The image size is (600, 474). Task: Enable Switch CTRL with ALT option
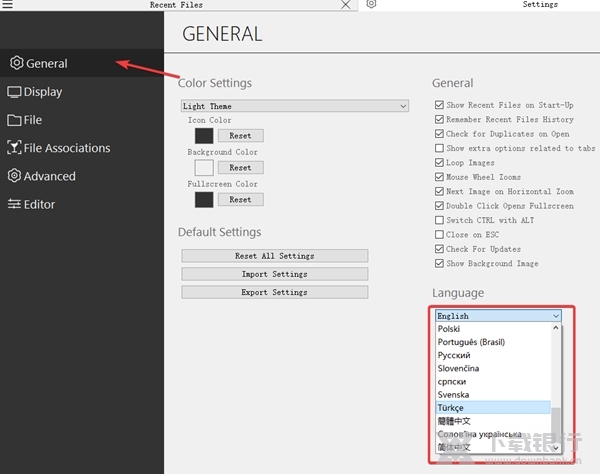pos(439,220)
